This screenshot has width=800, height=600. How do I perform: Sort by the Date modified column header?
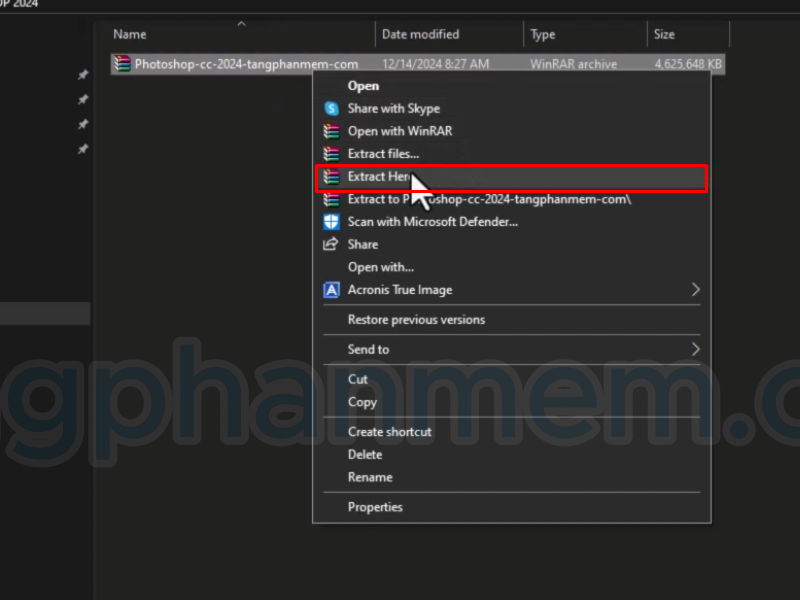point(420,34)
